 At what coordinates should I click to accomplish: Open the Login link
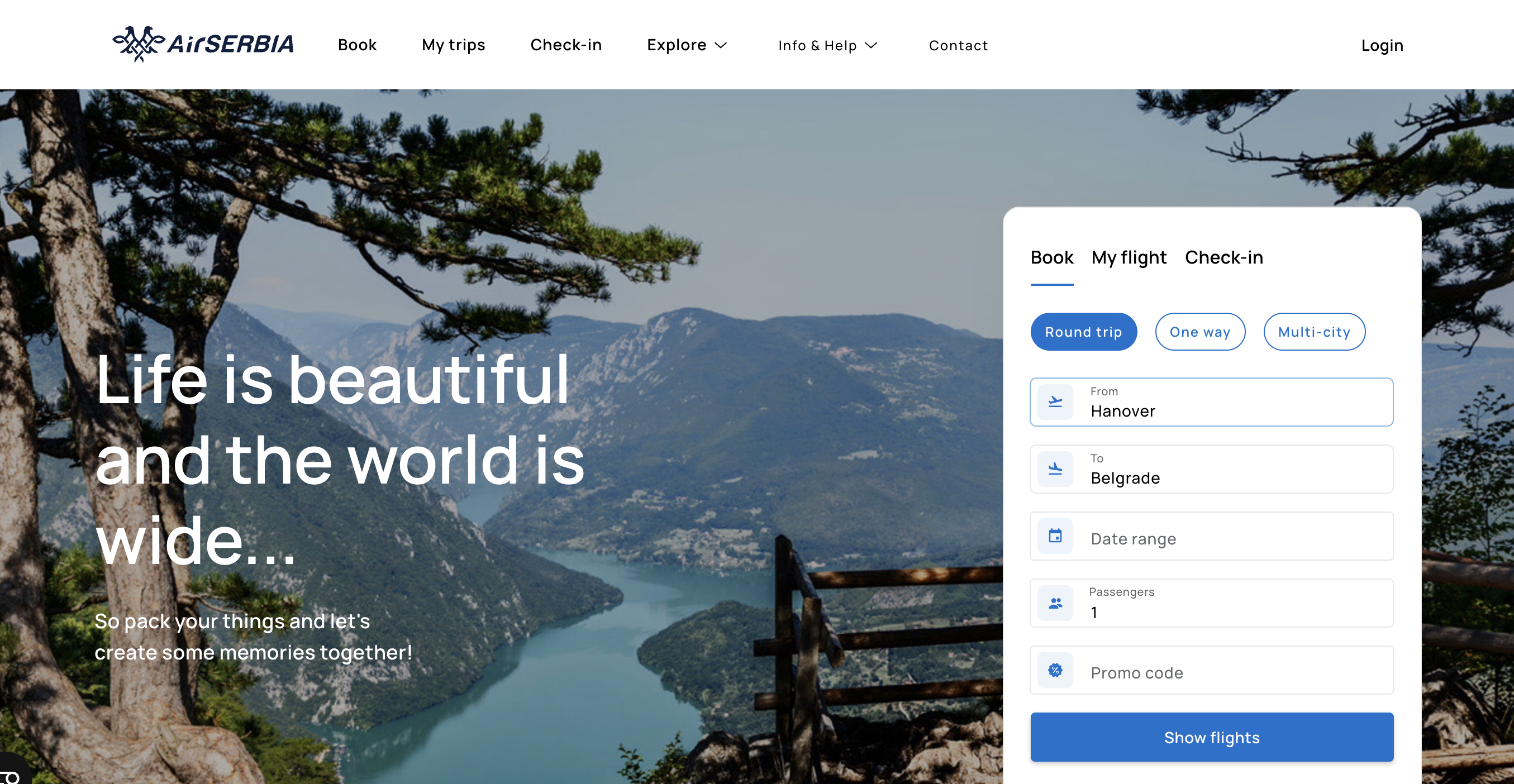click(x=1382, y=45)
